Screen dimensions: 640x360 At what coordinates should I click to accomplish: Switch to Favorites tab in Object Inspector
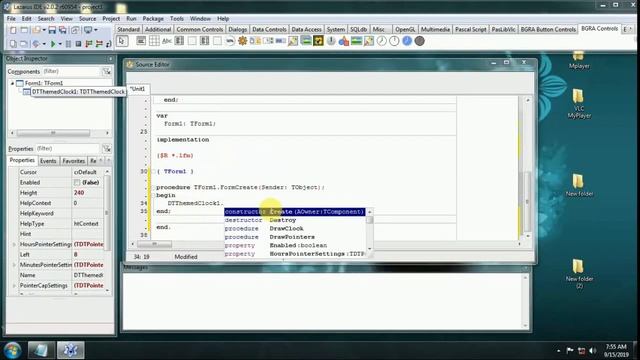coord(73,161)
